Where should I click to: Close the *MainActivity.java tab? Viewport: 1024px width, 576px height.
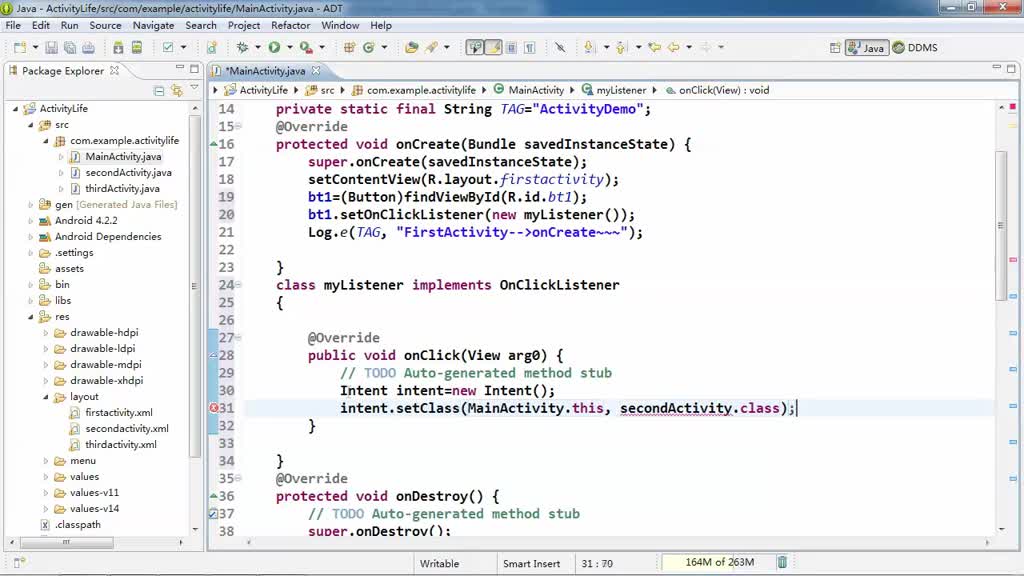(316, 71)
